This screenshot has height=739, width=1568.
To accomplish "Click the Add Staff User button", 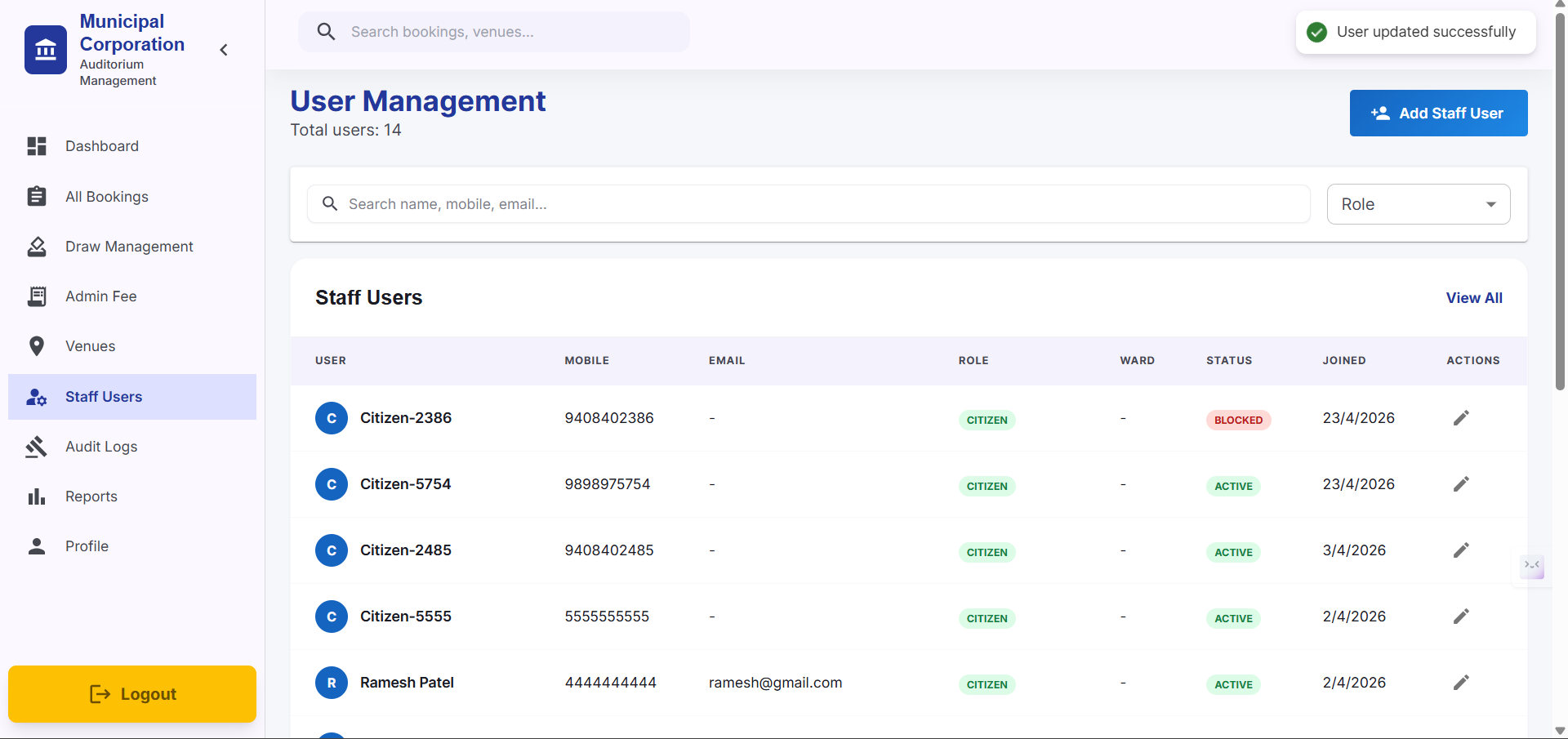I will tap(1438, 114).
